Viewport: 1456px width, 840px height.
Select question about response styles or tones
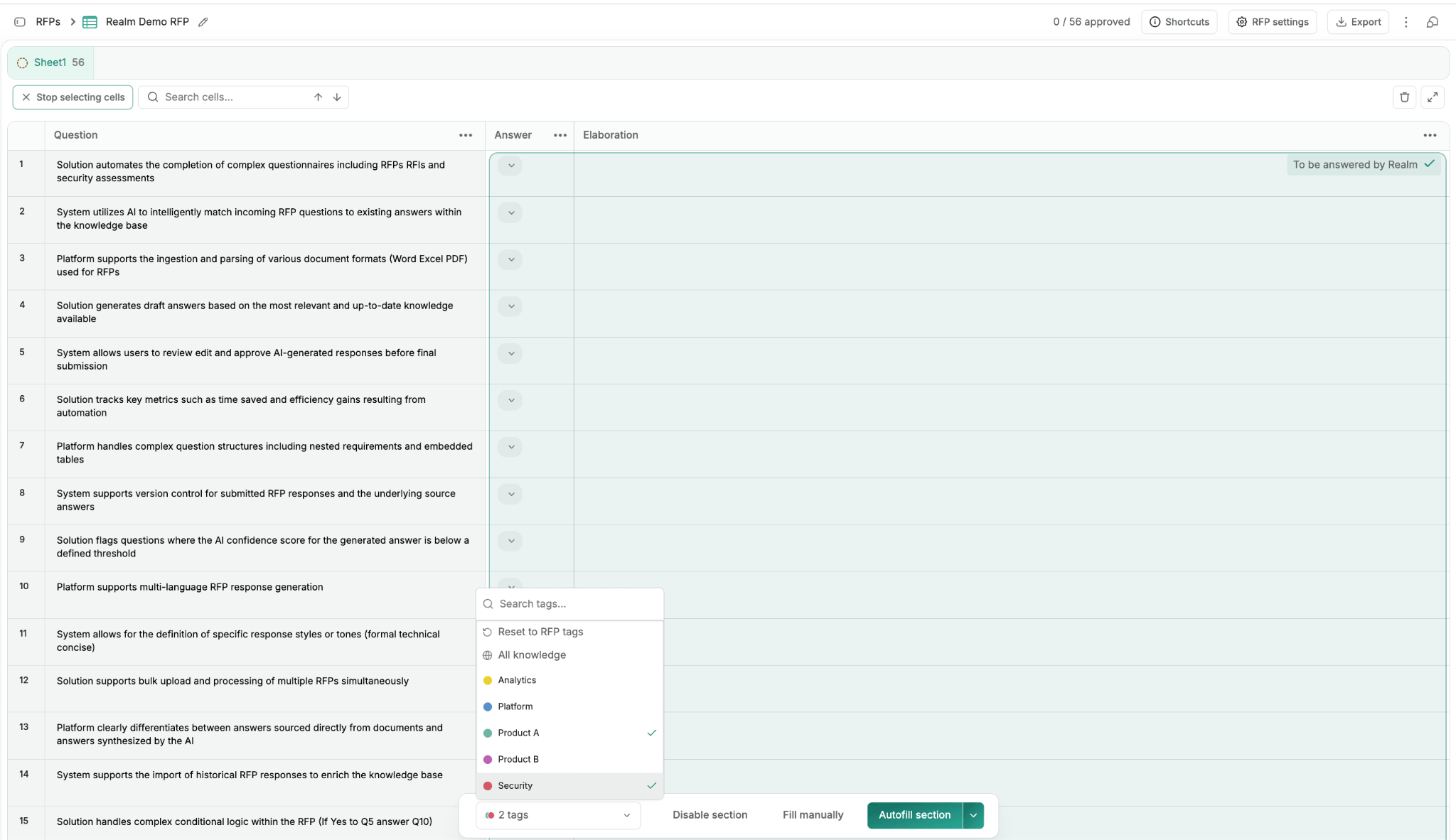[x=248, y=641]
